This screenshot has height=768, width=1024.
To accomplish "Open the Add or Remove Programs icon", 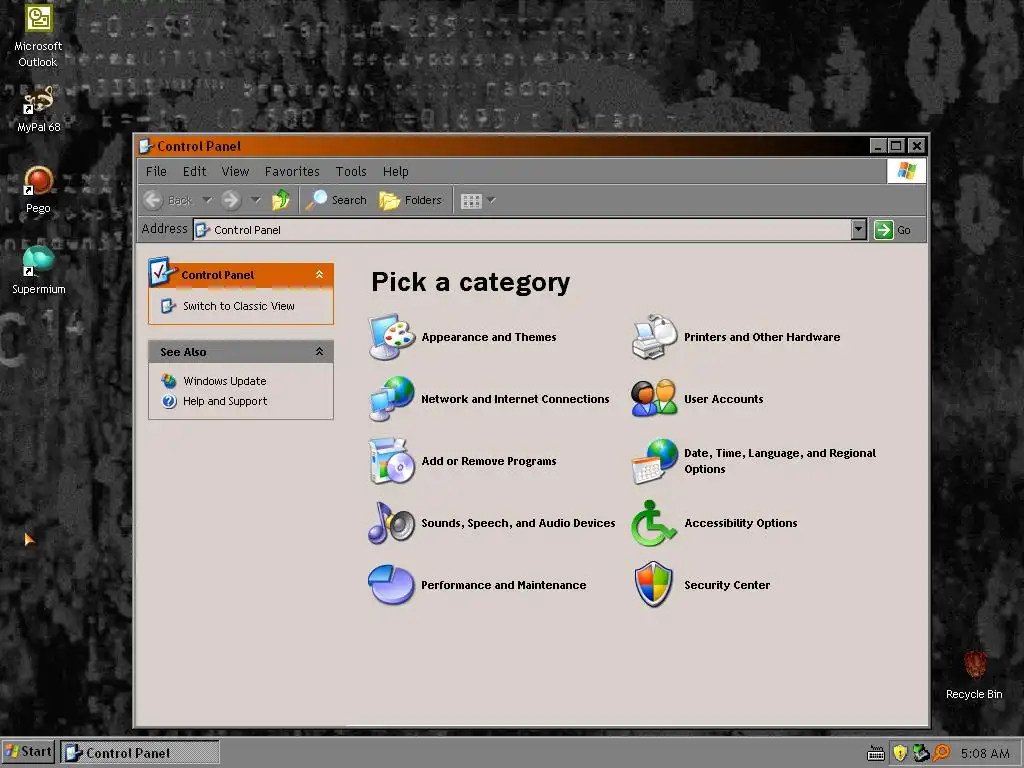I will [391, 461].
